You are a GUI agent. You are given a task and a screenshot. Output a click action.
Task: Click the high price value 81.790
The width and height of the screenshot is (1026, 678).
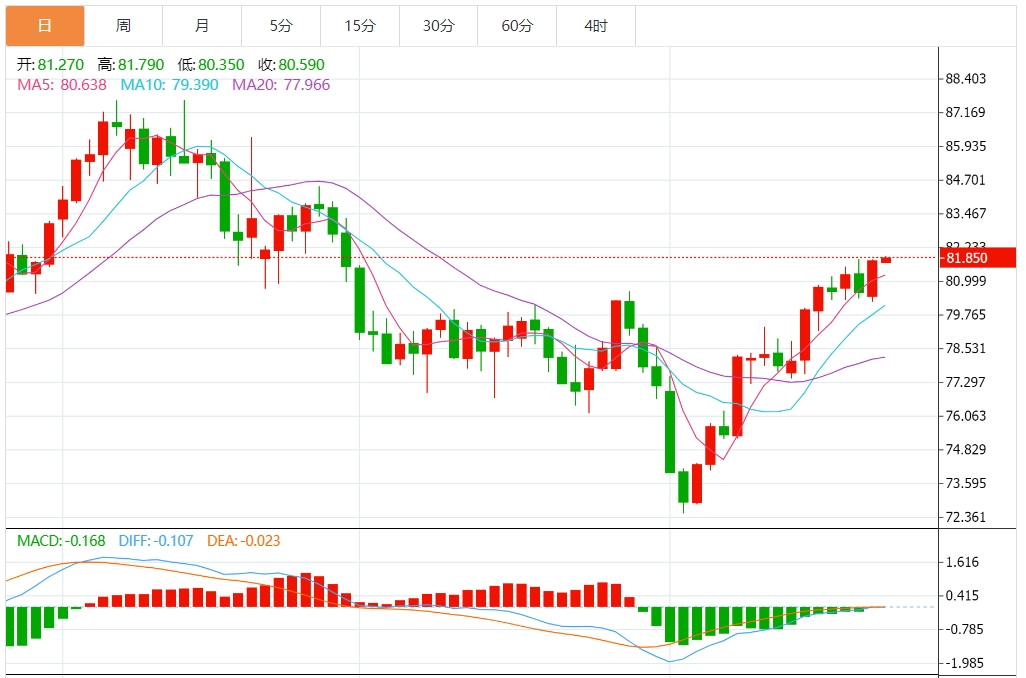[141, 65]
